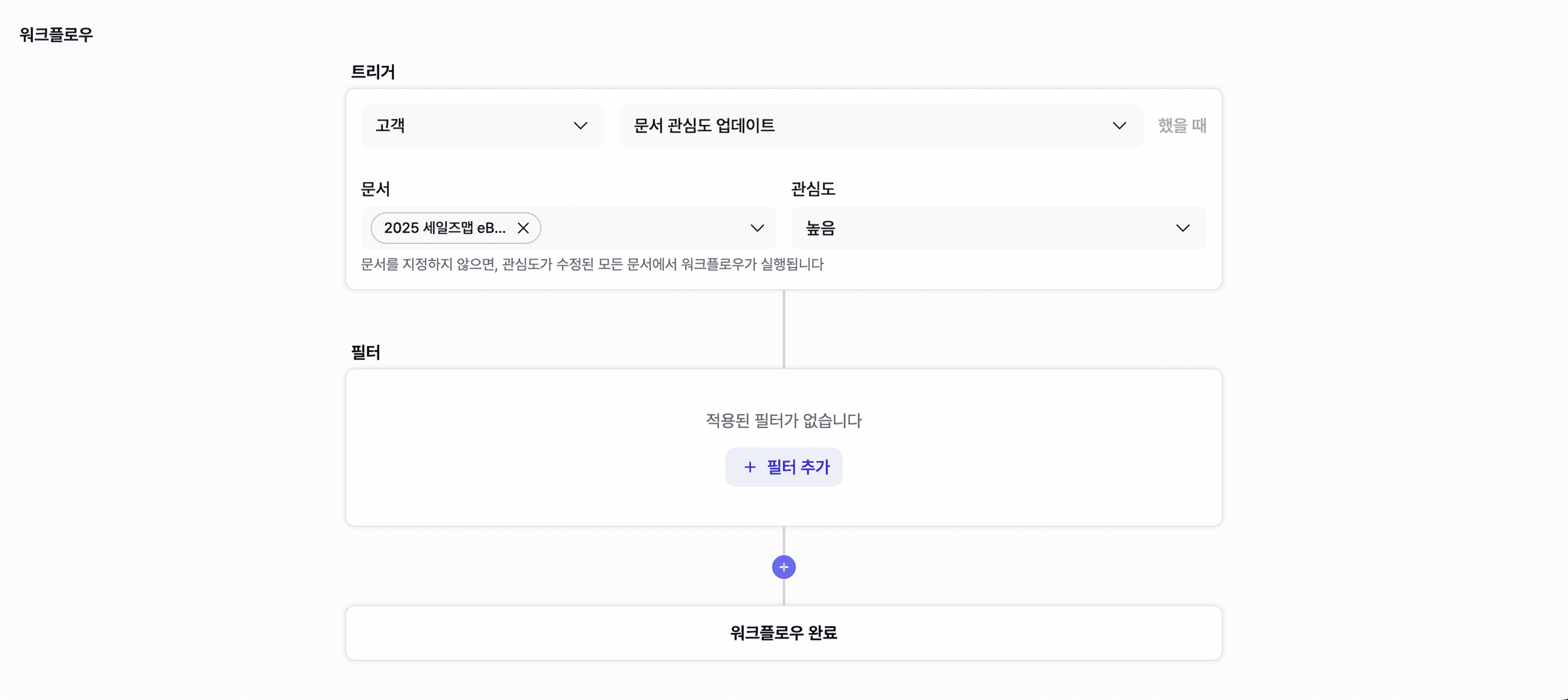Screen dimensions: 1568x700
Task: Expand the 고객 dropdown chevron
Action: click(580, 125)
